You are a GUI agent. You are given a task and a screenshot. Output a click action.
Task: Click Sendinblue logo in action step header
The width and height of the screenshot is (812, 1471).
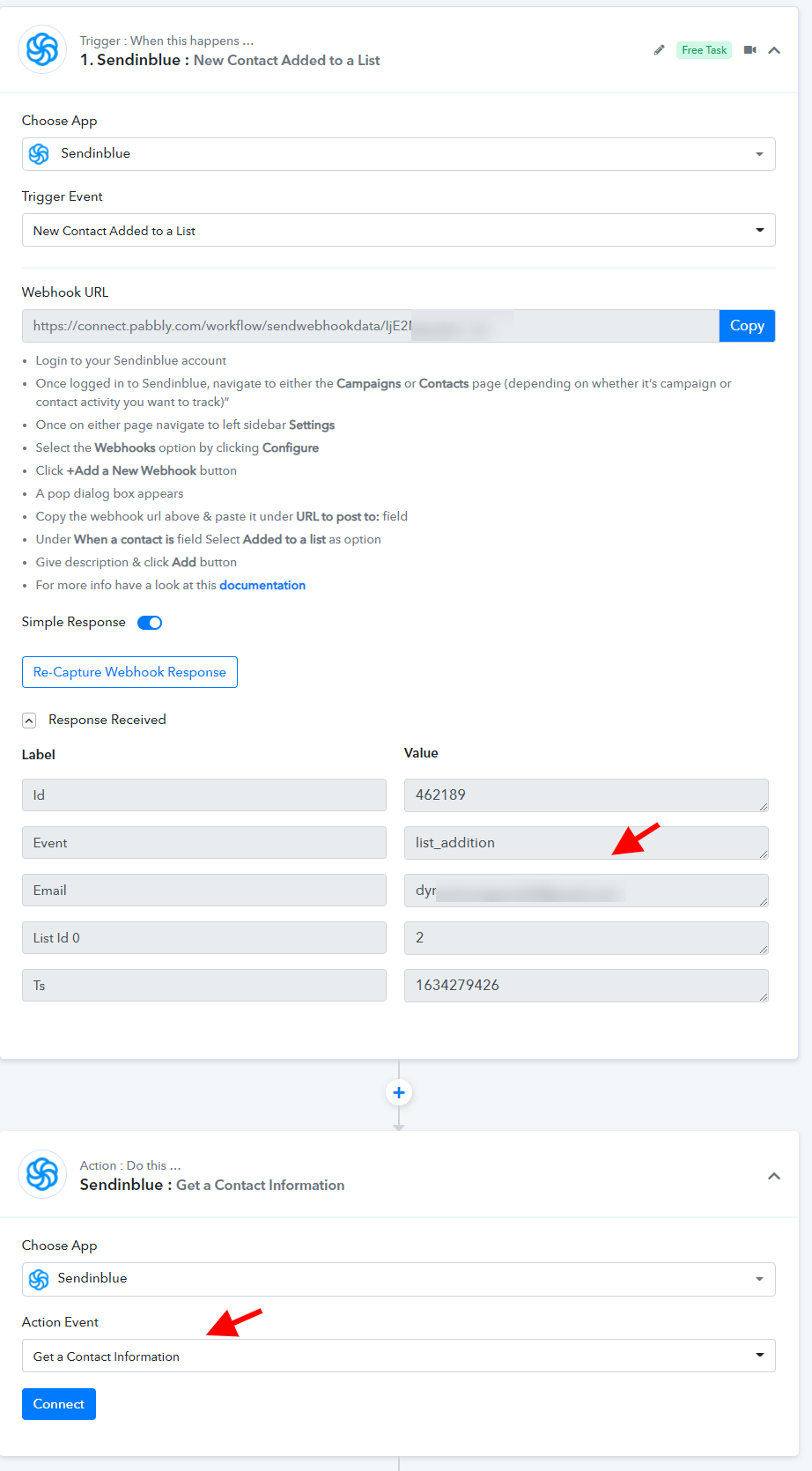click(42, 1174)
